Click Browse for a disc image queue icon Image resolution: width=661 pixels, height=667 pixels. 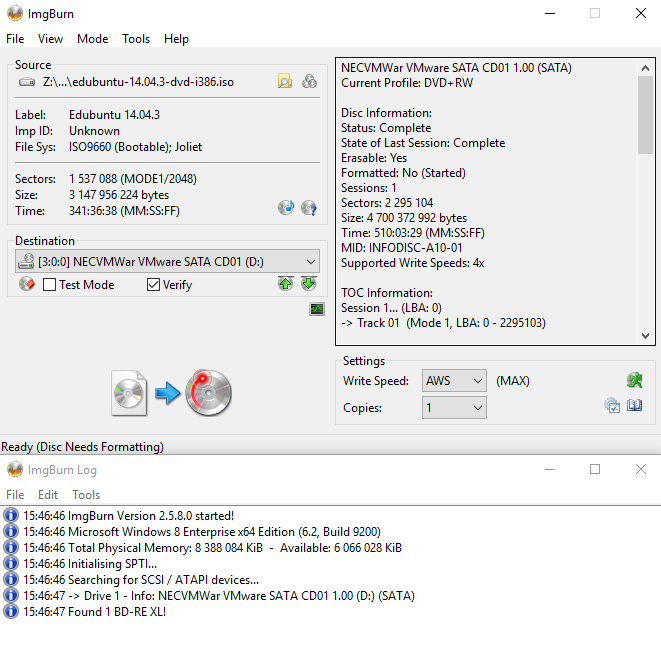309,81
